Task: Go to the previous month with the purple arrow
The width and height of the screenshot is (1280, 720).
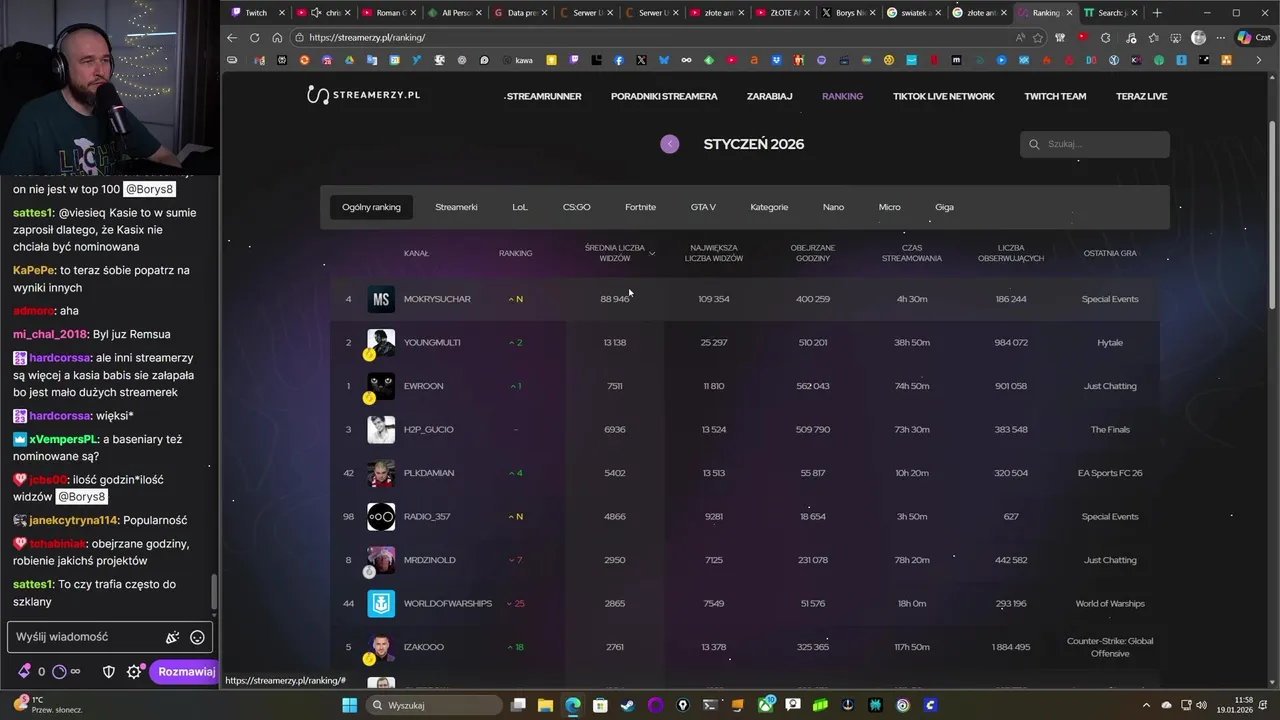Action: tap(670, 144)
